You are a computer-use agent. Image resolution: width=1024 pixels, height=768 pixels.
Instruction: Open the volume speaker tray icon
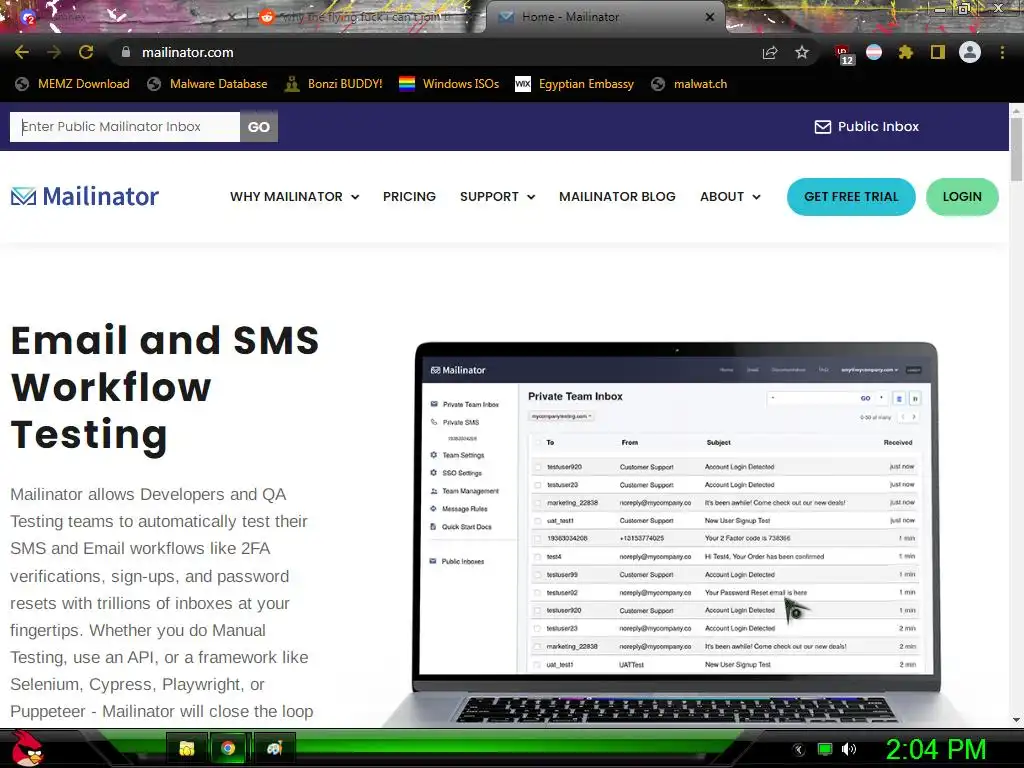point(849,749)
